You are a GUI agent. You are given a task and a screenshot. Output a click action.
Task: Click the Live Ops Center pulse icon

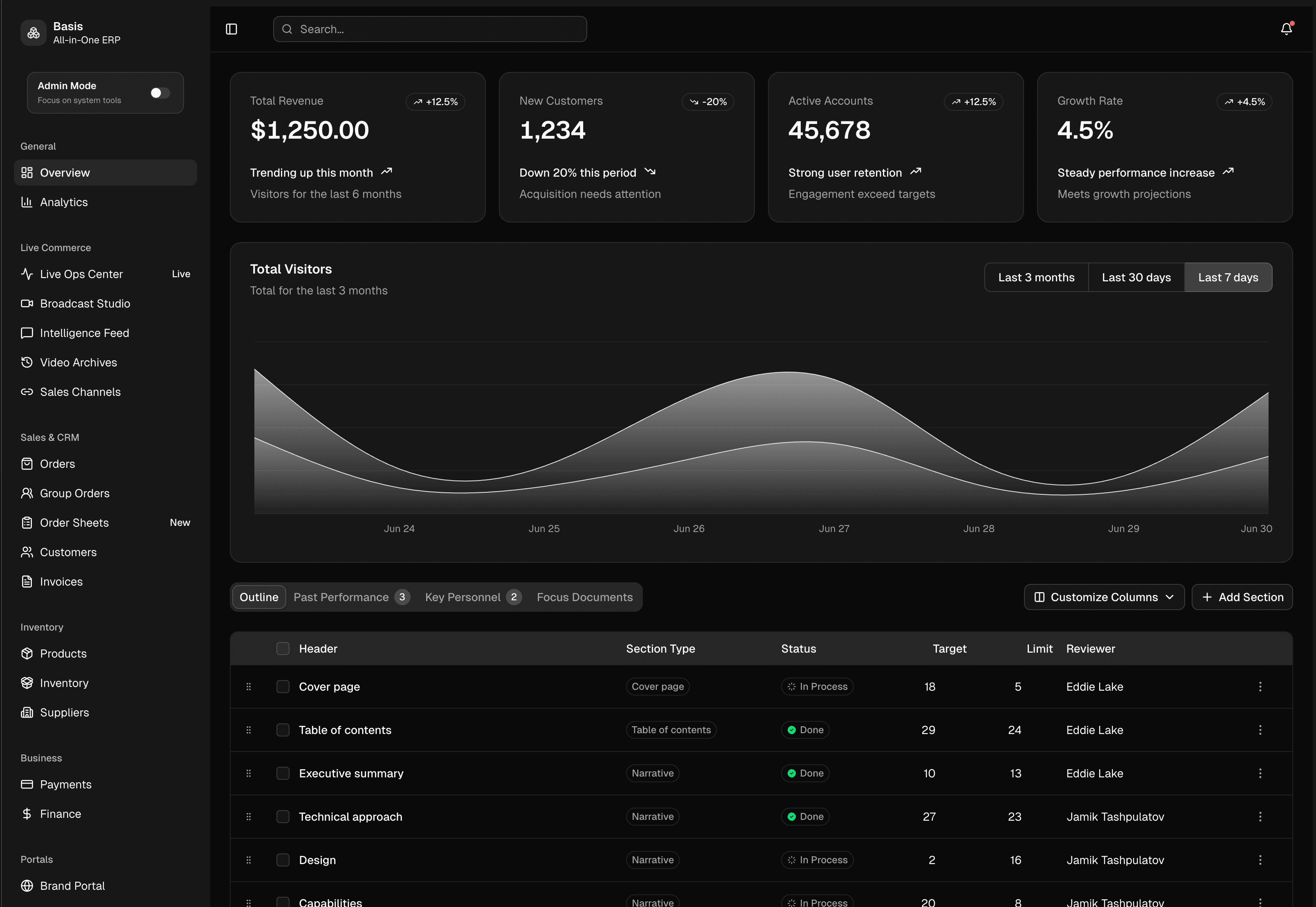click(x=27, y=274)
